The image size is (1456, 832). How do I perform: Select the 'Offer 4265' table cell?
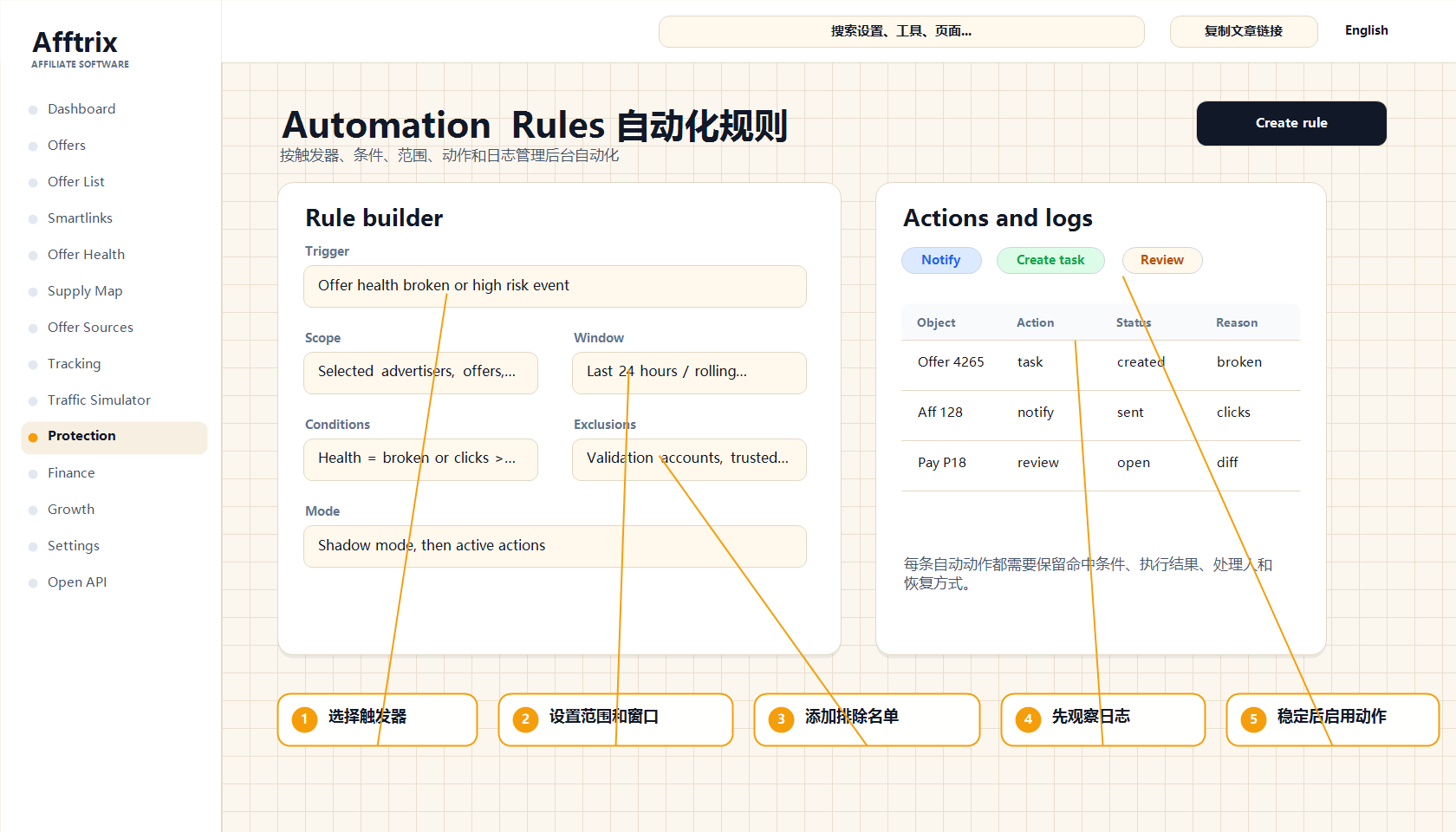(x=951, y=362)
